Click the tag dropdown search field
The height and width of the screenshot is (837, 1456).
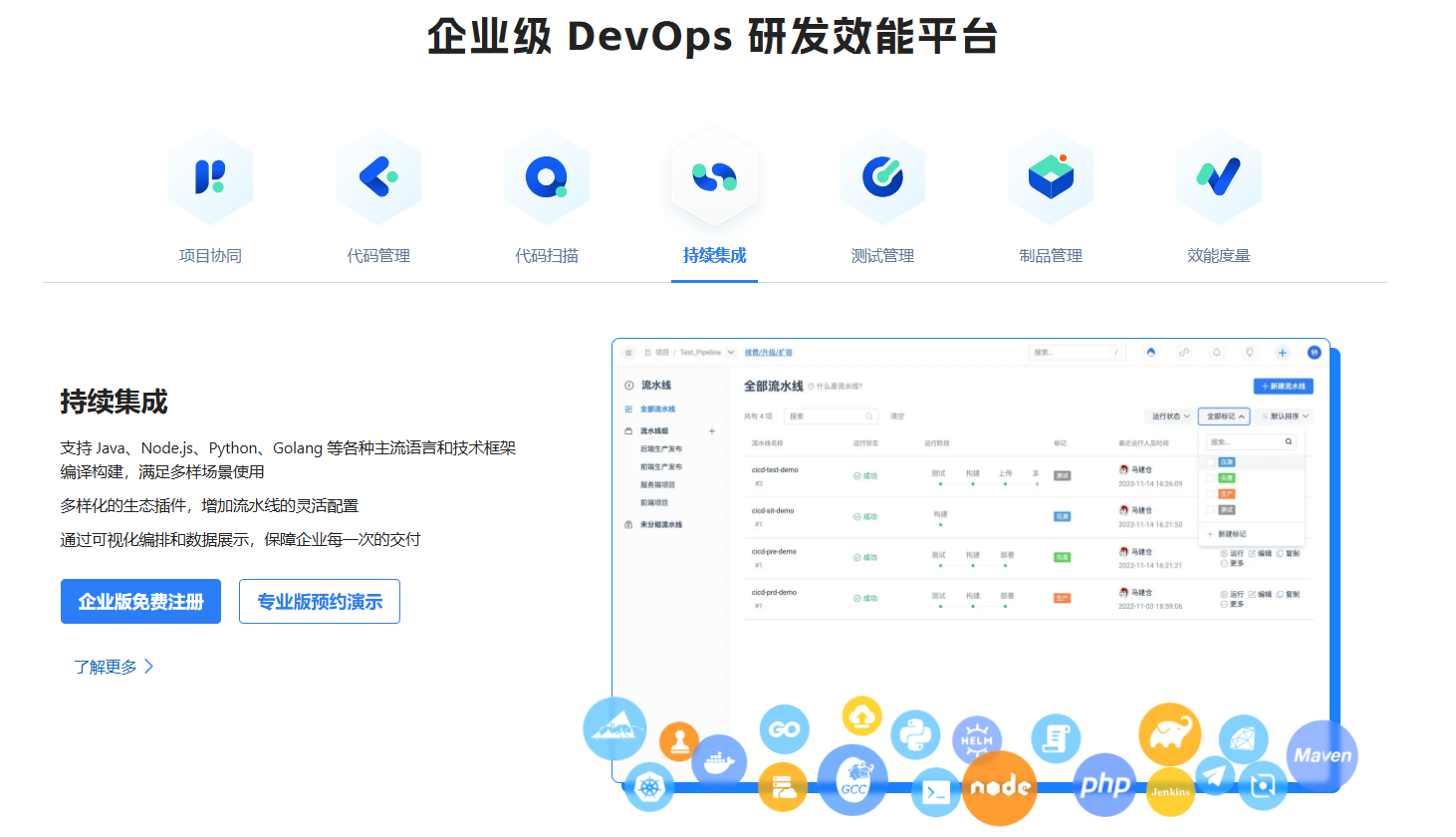pyautogui.click(x=1252, y=441)
